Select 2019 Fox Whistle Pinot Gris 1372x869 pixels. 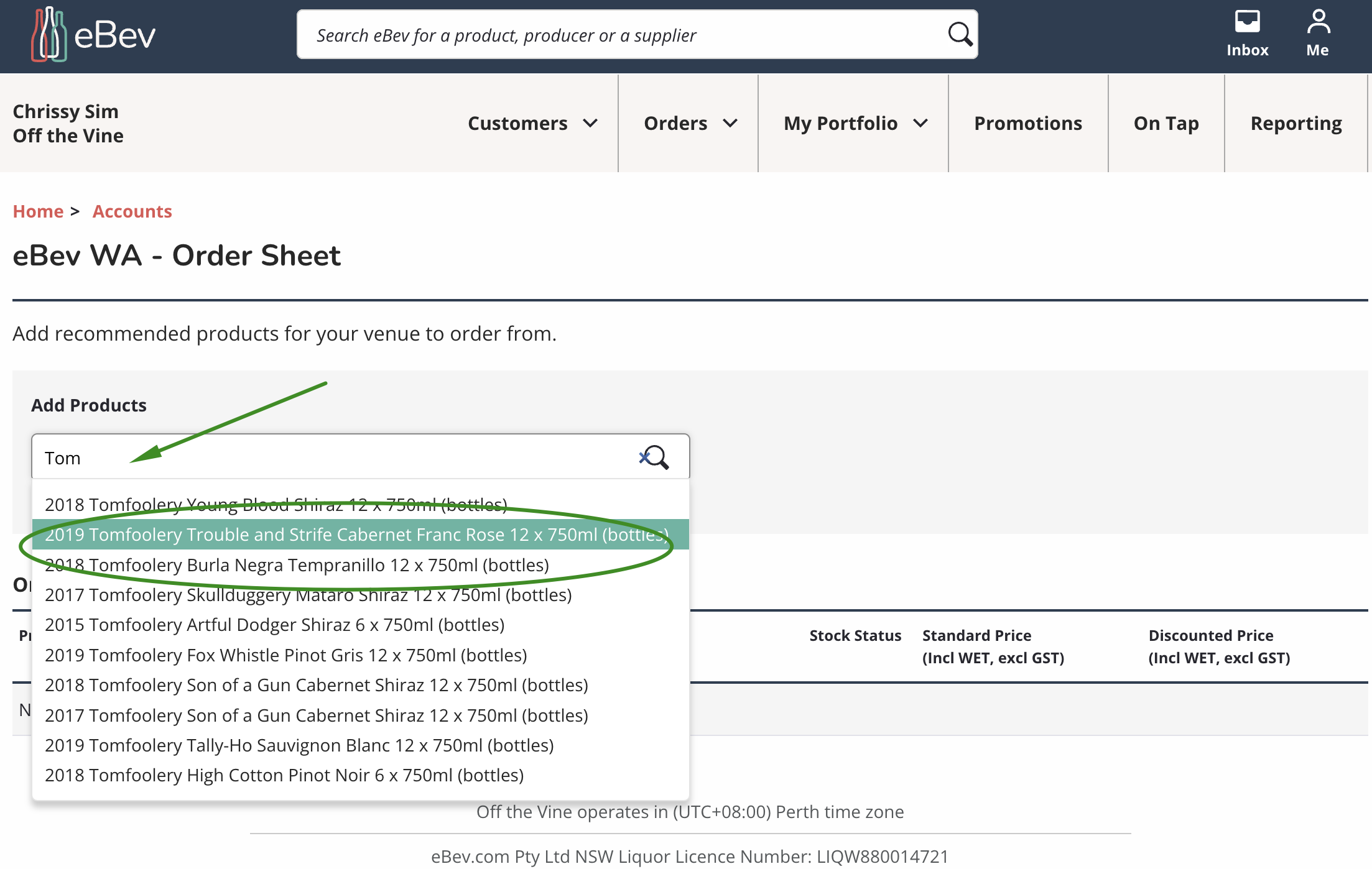pyautogui.click(x=285, y=655)
